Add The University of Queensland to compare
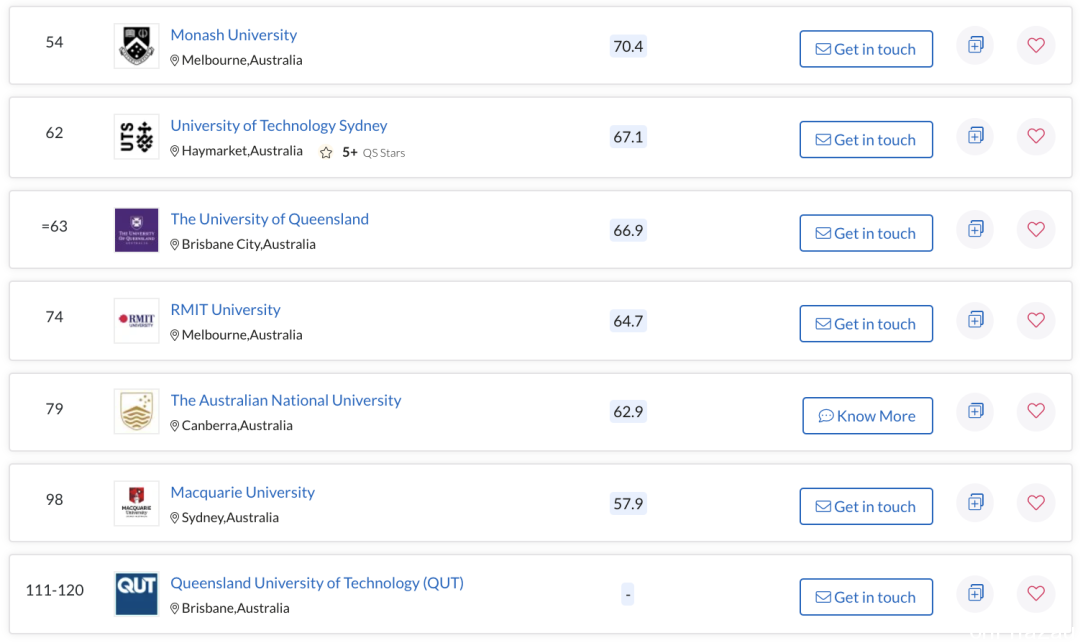The width and height of the screenshot is (1080, 643). (x=975, y=229)
